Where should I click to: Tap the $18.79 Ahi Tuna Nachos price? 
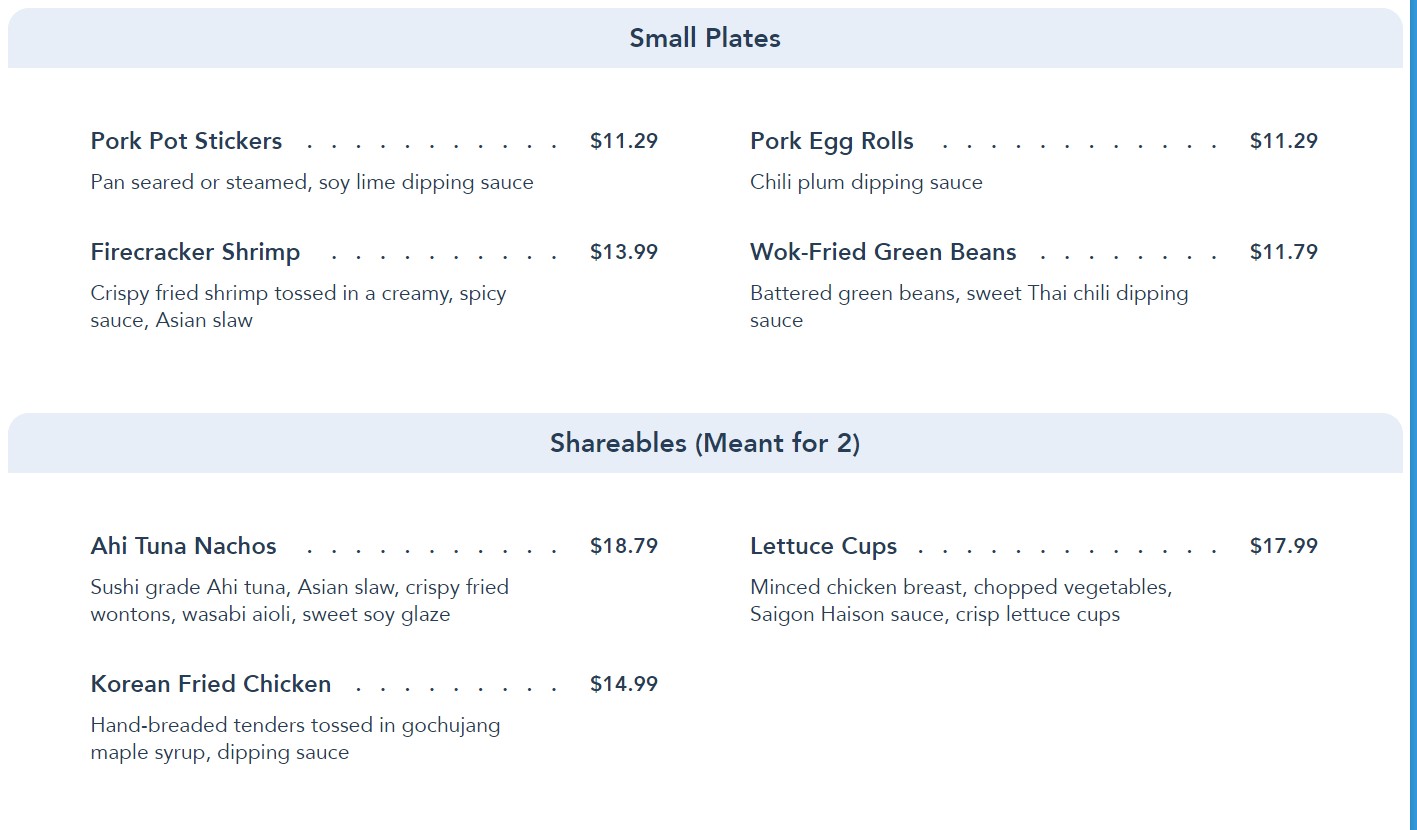click(x=624, y=546)
